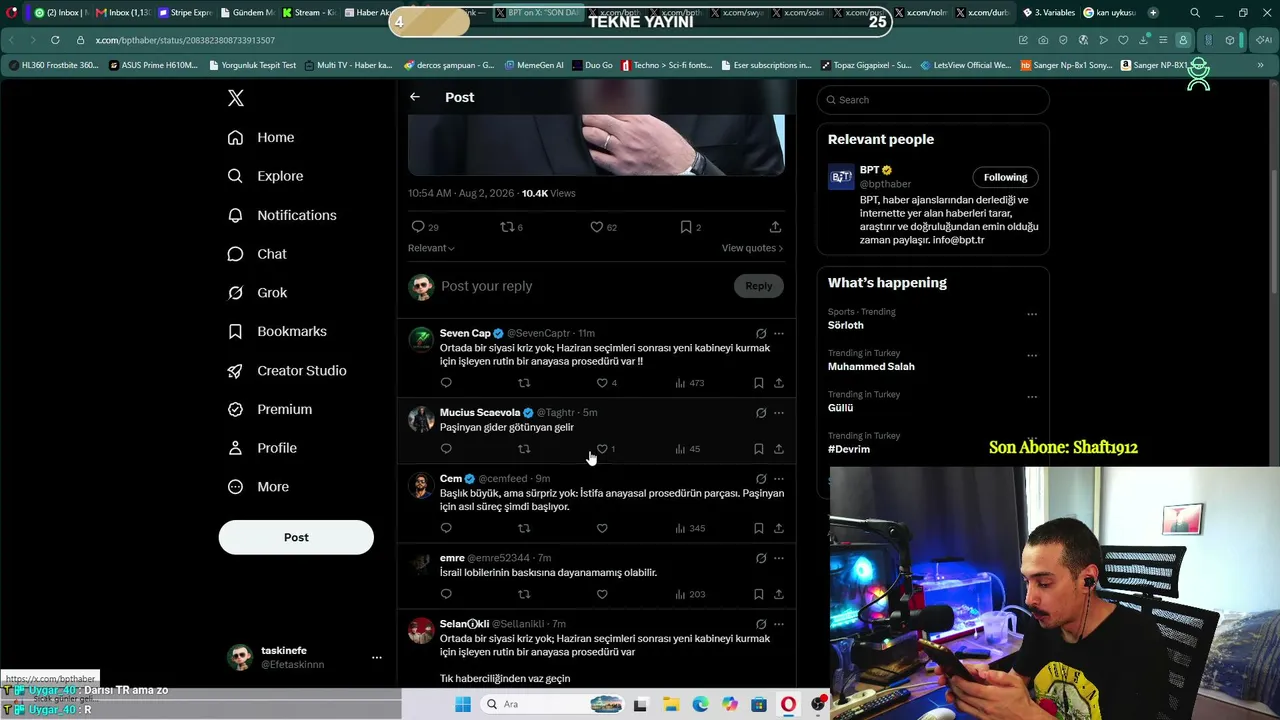Viewport: 1280px width, 720px height.
Task: Open Seven Cap's profile name
Action: 465,333
